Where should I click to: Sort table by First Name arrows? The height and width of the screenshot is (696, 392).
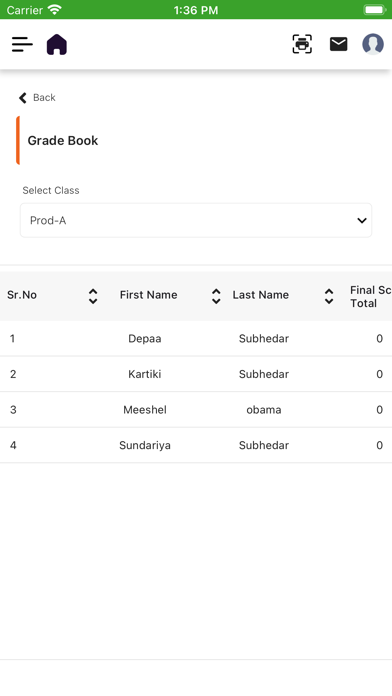[216, 296]
